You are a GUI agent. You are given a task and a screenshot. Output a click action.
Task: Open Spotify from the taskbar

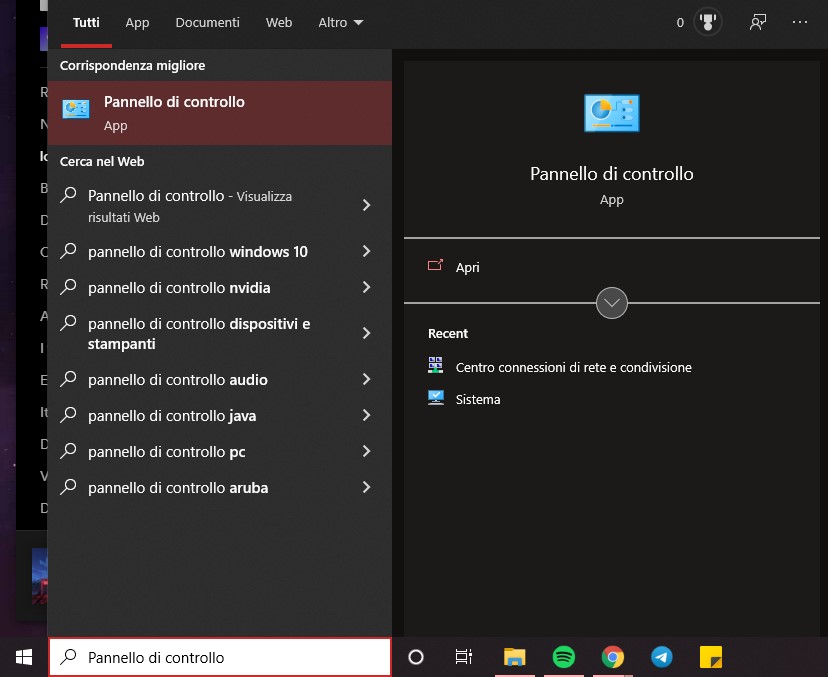564,657
